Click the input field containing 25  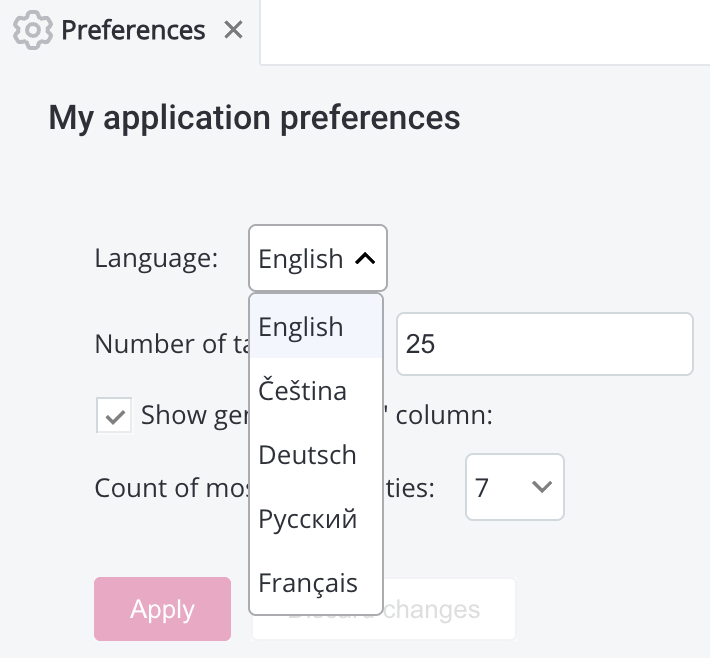pyautogui.click(x=544, y=344)
